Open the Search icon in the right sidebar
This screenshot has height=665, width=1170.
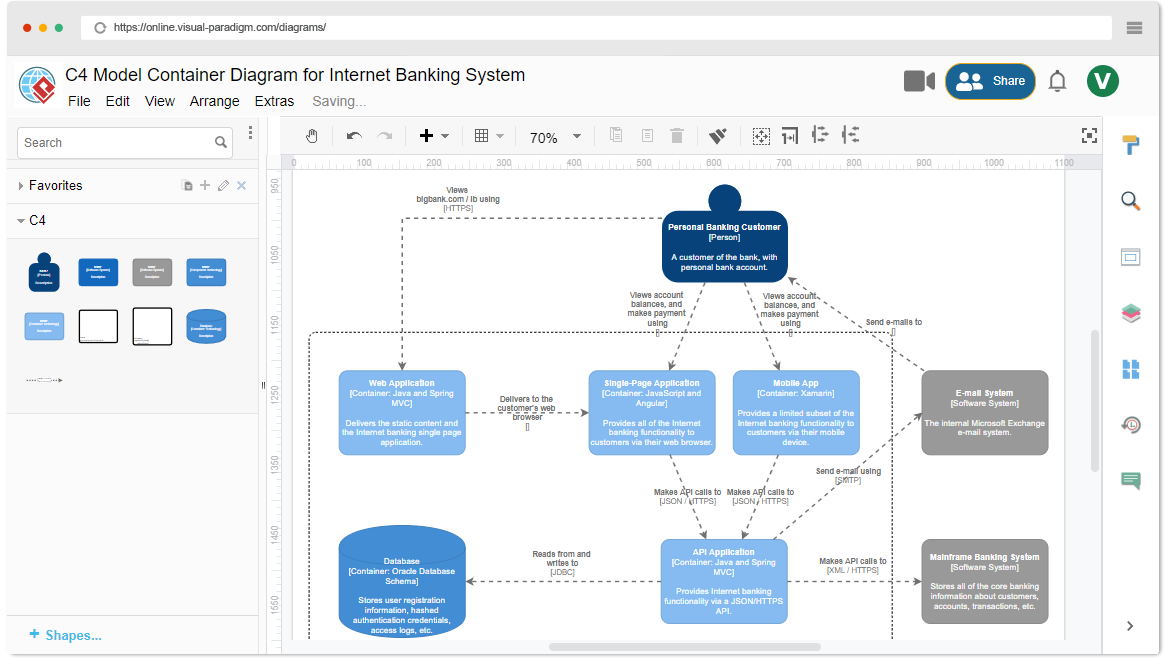pyautogui.click(x=1131, y=200)
